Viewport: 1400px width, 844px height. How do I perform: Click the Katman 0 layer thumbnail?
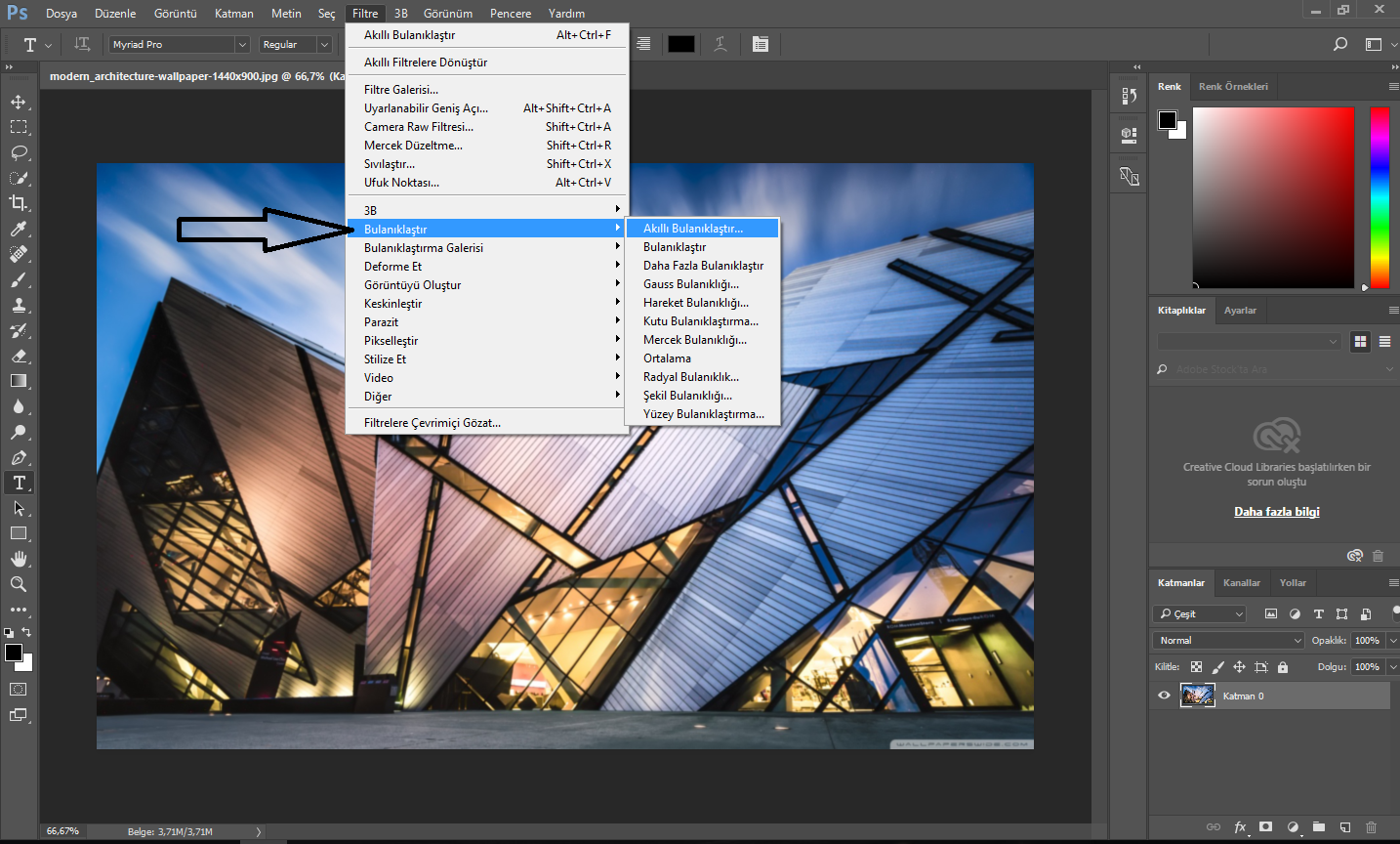1198,696
